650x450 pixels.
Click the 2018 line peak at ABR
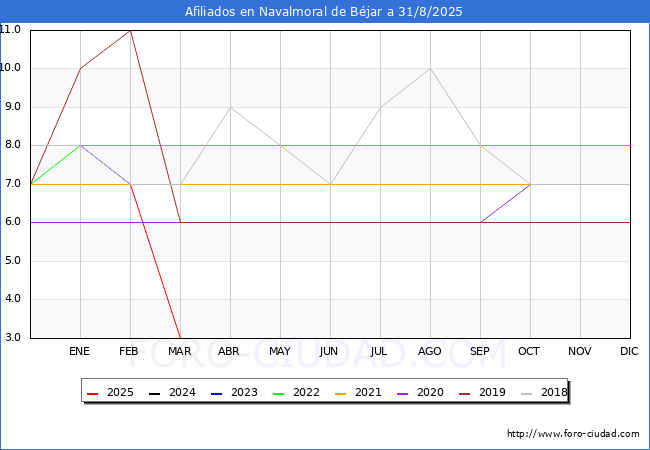(x=230, y=107)
